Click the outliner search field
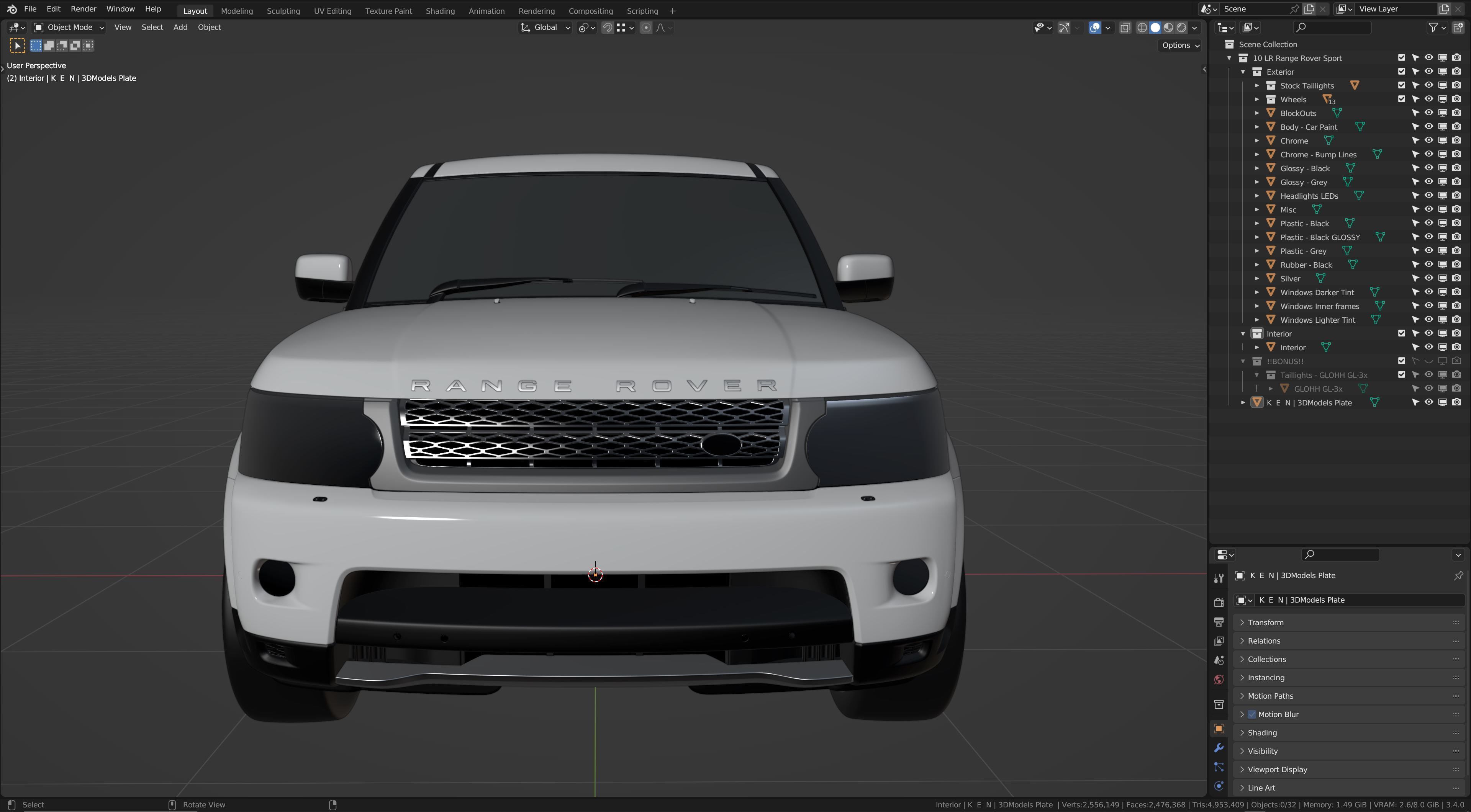The image size is (1471, 812). click(1332, 28)
